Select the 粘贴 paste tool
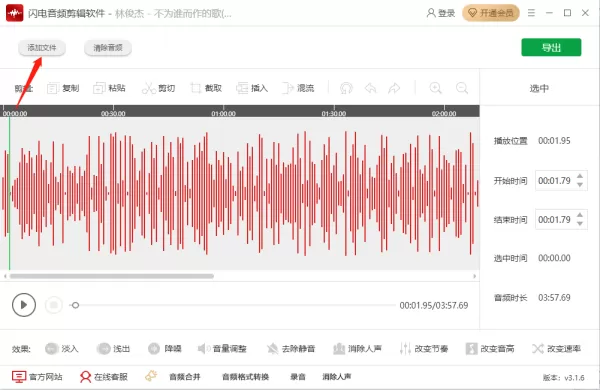The image size is (600, 390). click(x=109, y=88)
